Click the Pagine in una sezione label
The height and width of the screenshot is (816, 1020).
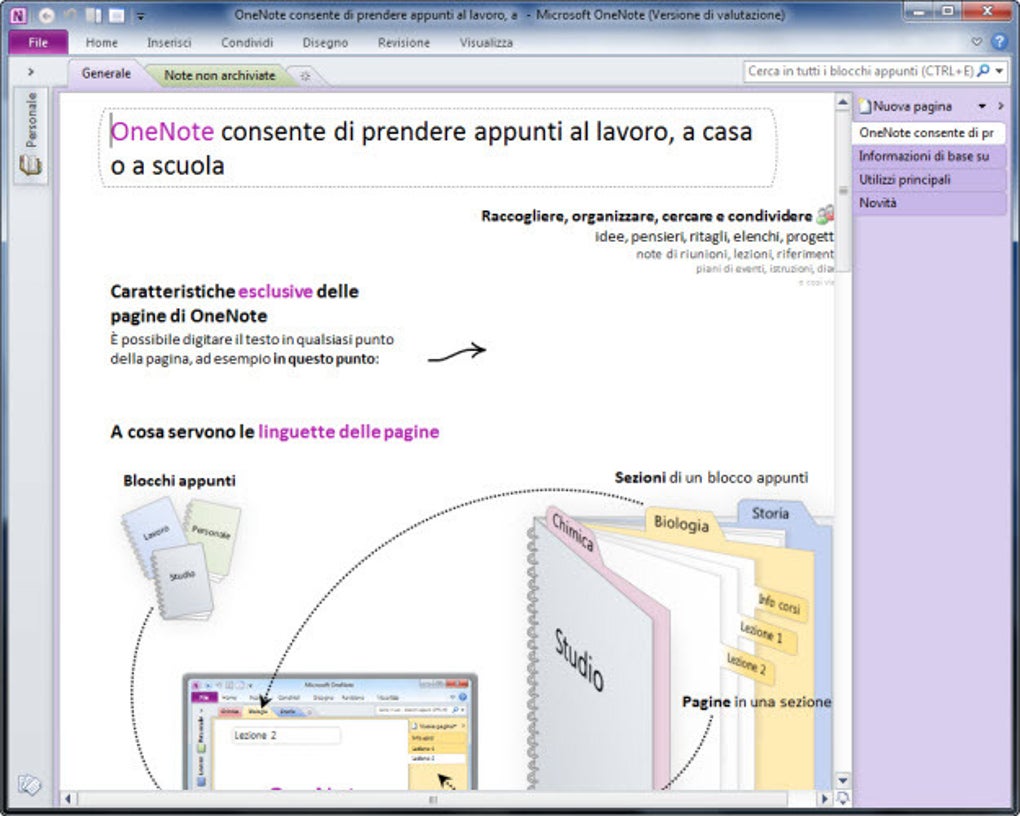756,701
